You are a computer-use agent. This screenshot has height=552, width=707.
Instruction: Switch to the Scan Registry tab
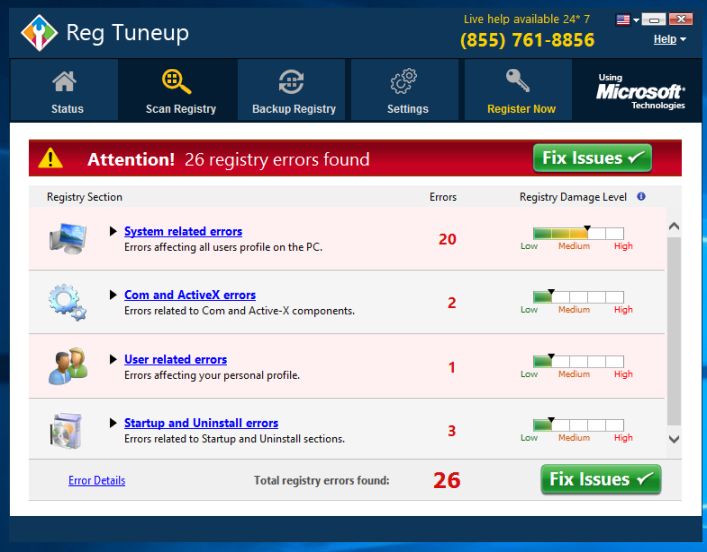178,90
